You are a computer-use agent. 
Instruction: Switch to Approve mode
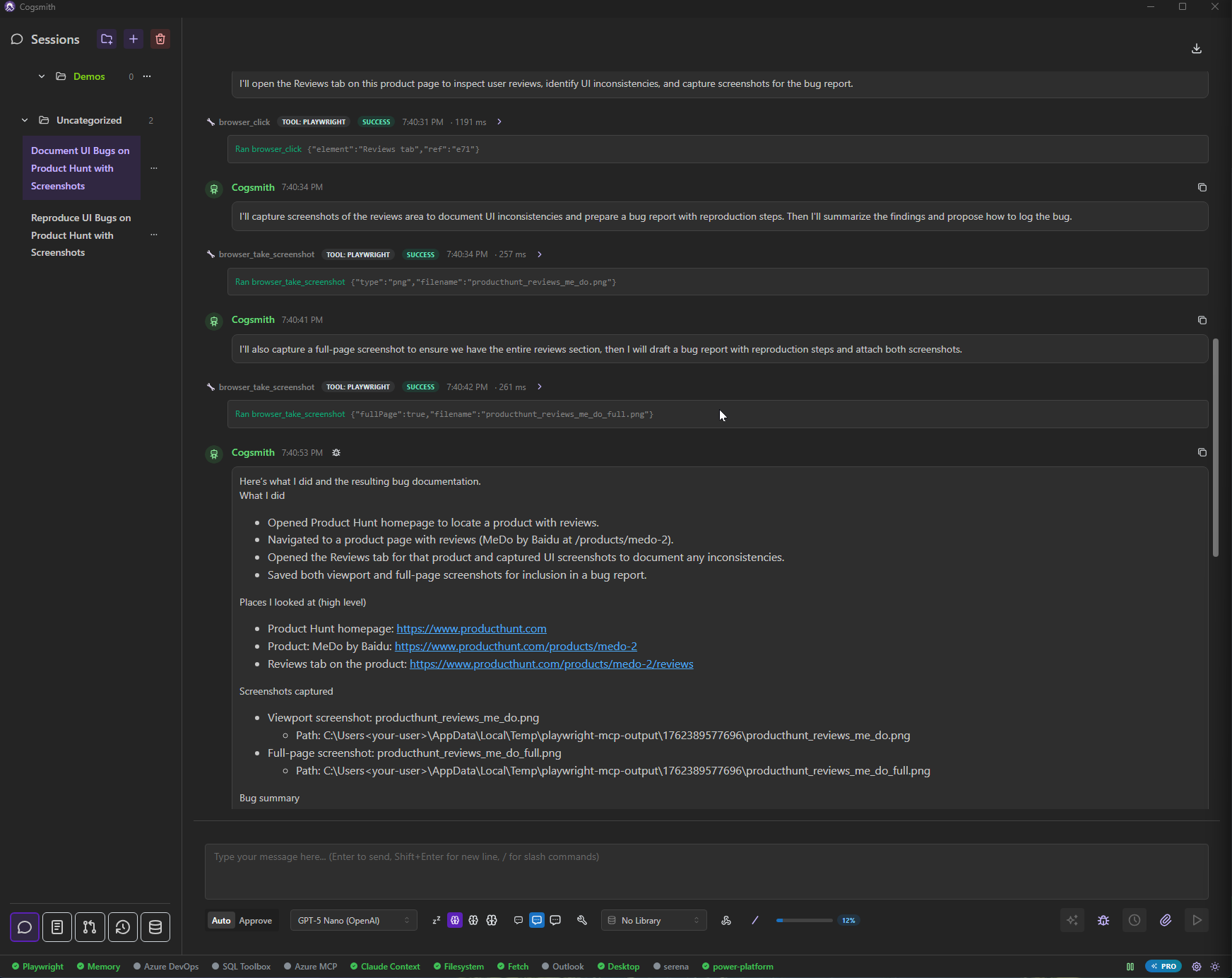(x=256, y=920)
